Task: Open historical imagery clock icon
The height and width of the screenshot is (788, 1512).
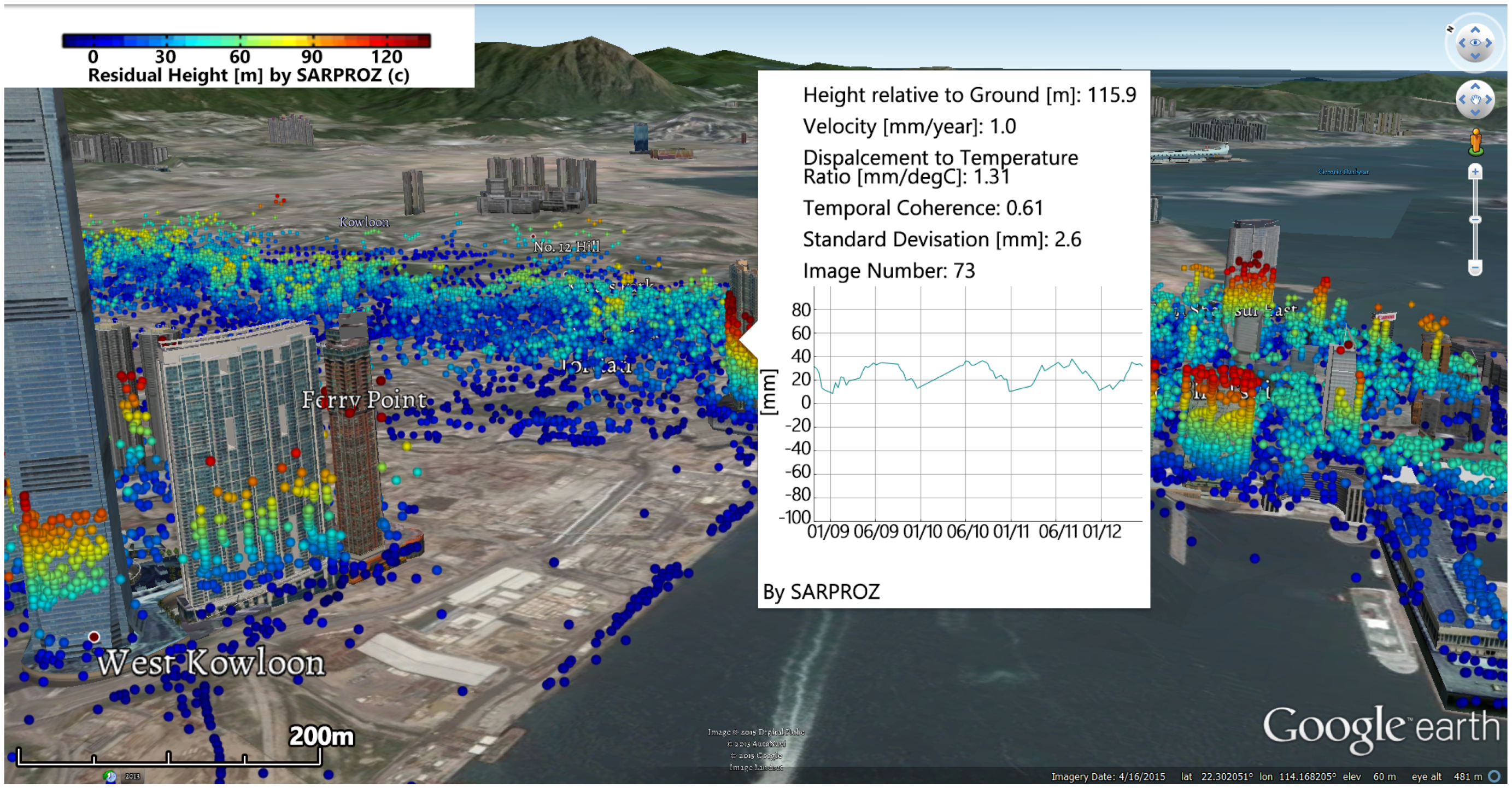Action: 110,777
